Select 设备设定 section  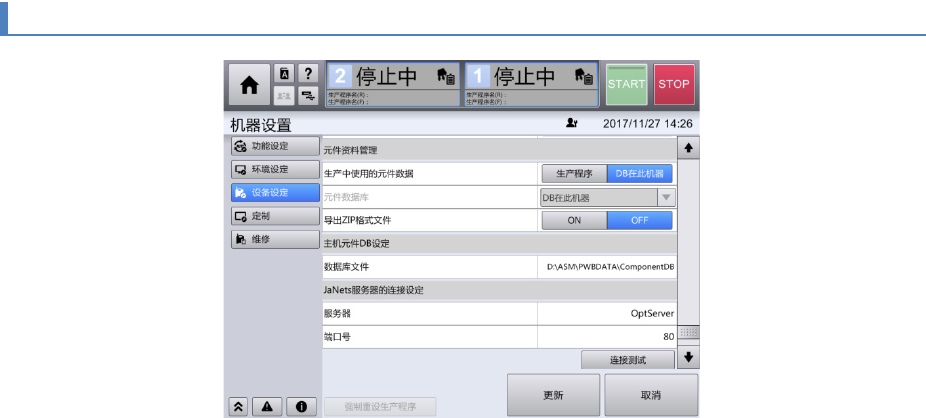coord(275,192)
